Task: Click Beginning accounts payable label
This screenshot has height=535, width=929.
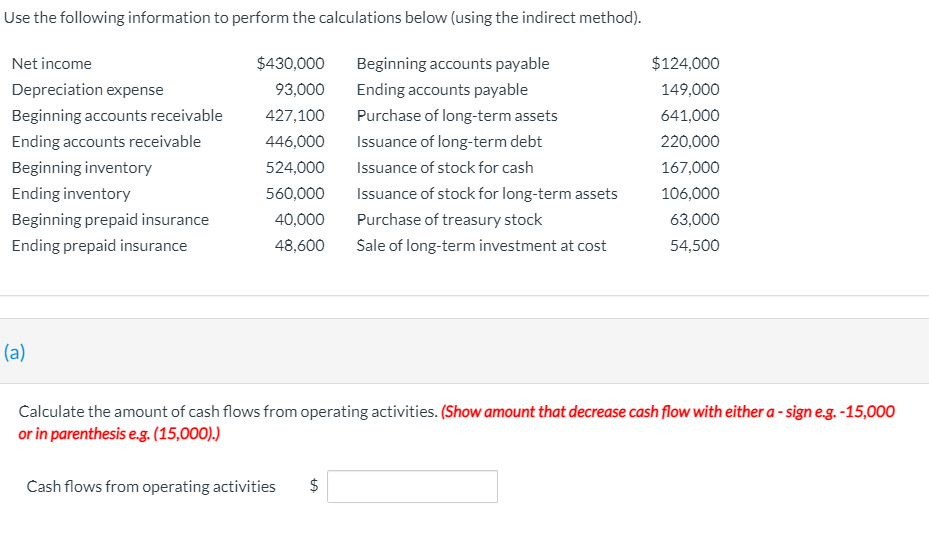Action: click(453, 63)
